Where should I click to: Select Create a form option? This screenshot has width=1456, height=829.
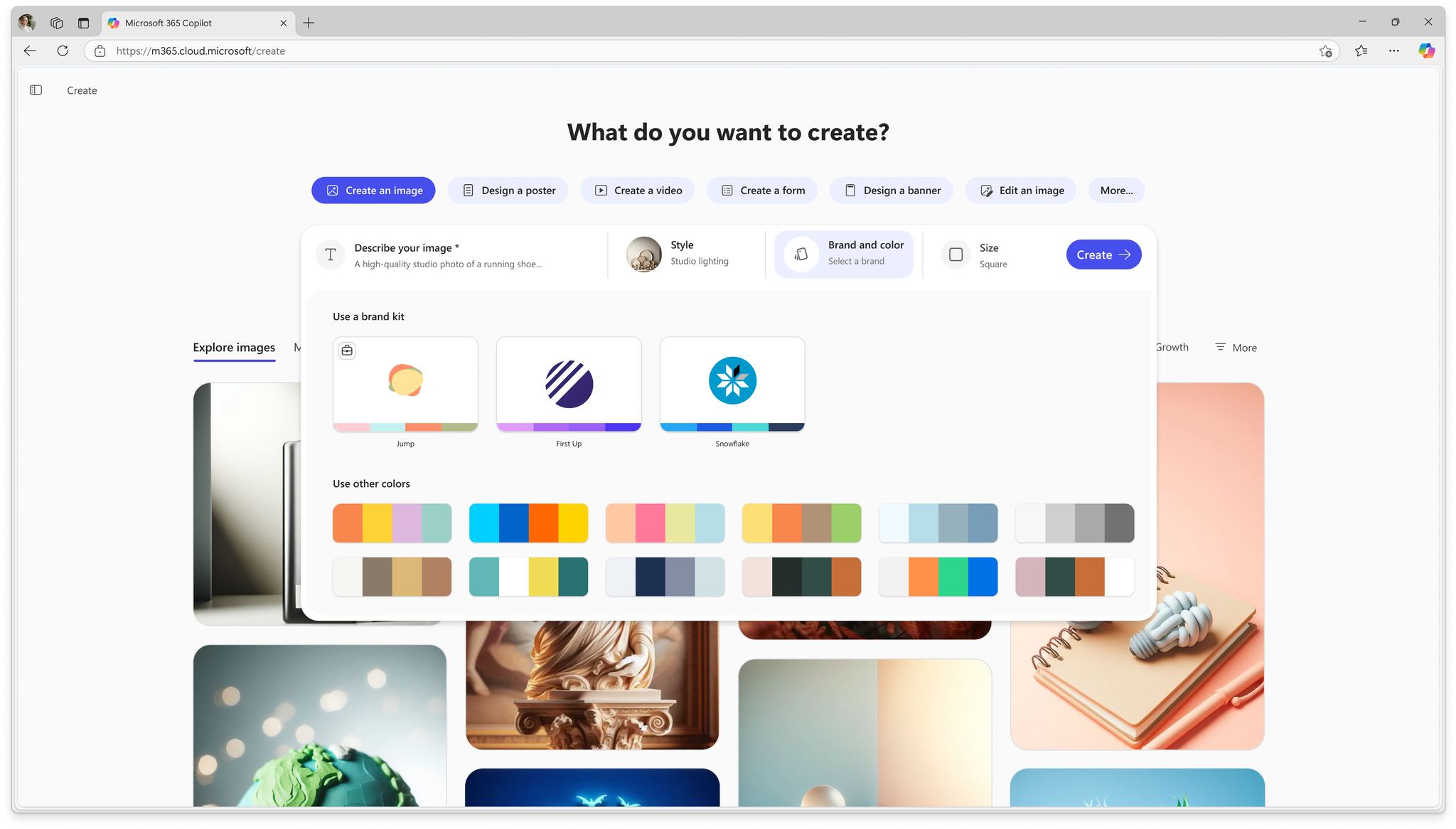[x=761, y=191]
